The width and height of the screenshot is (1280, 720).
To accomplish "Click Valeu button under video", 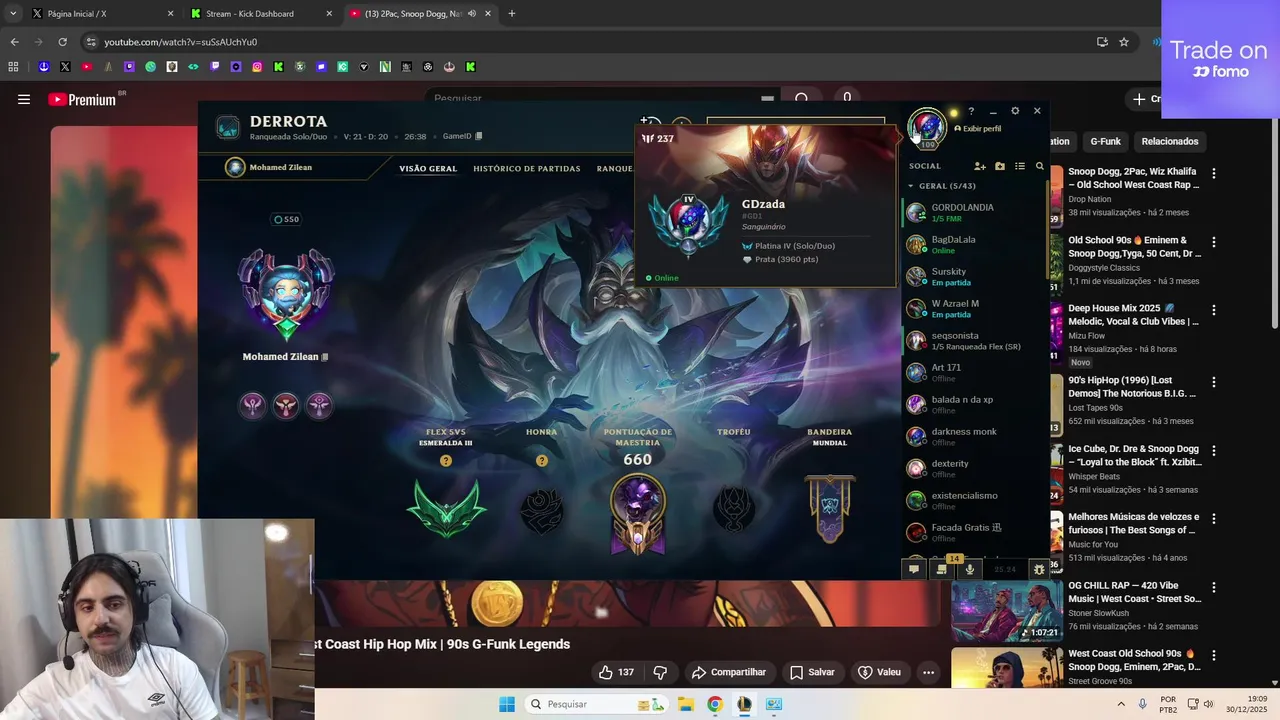I will [879, 672].
